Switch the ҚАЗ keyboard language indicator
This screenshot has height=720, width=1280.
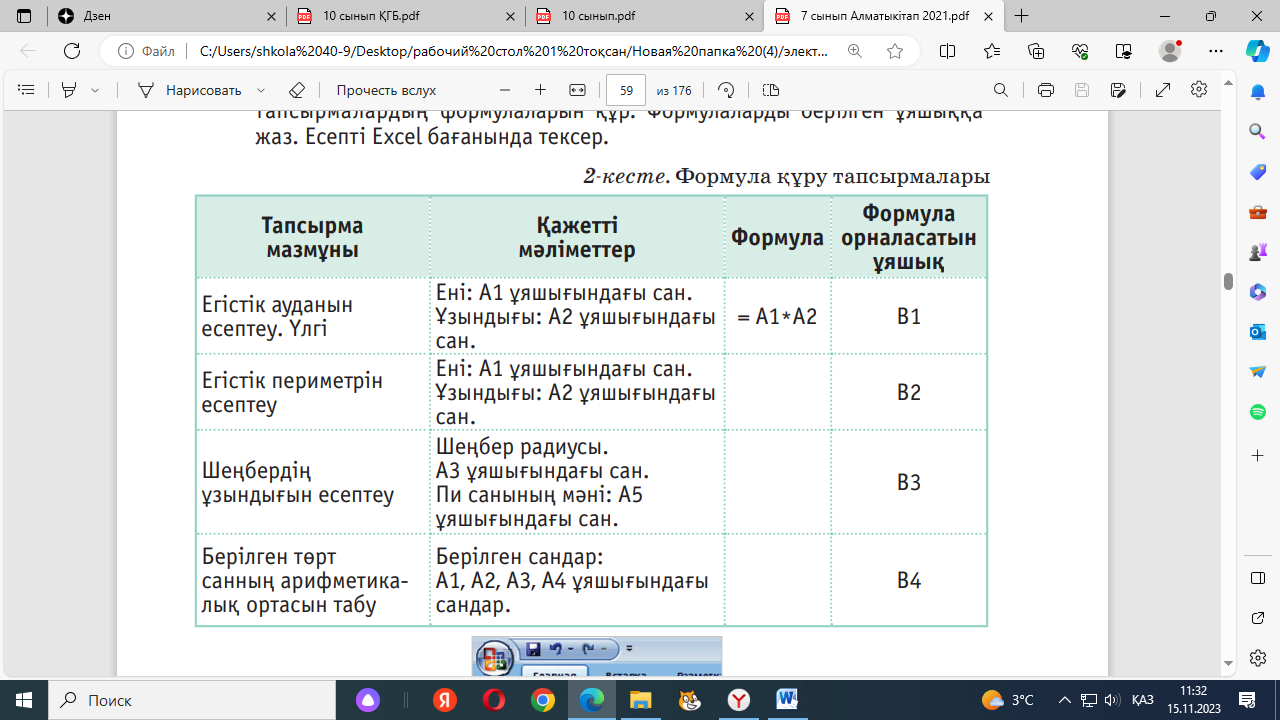point(1143,700)
